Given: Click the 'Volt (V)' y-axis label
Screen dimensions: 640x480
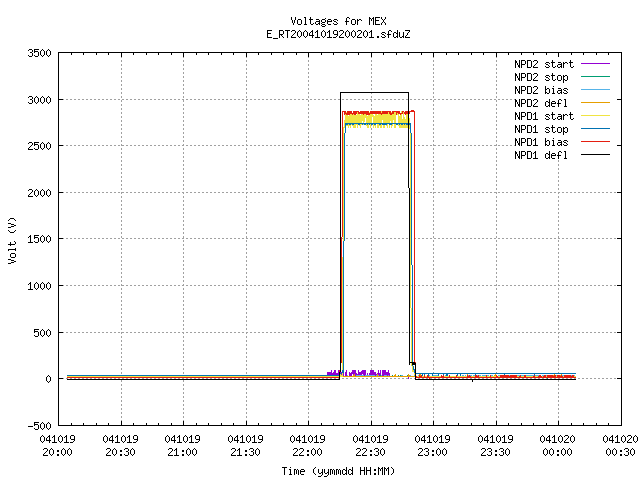Looking at the screenshot, I should (12, 240).
